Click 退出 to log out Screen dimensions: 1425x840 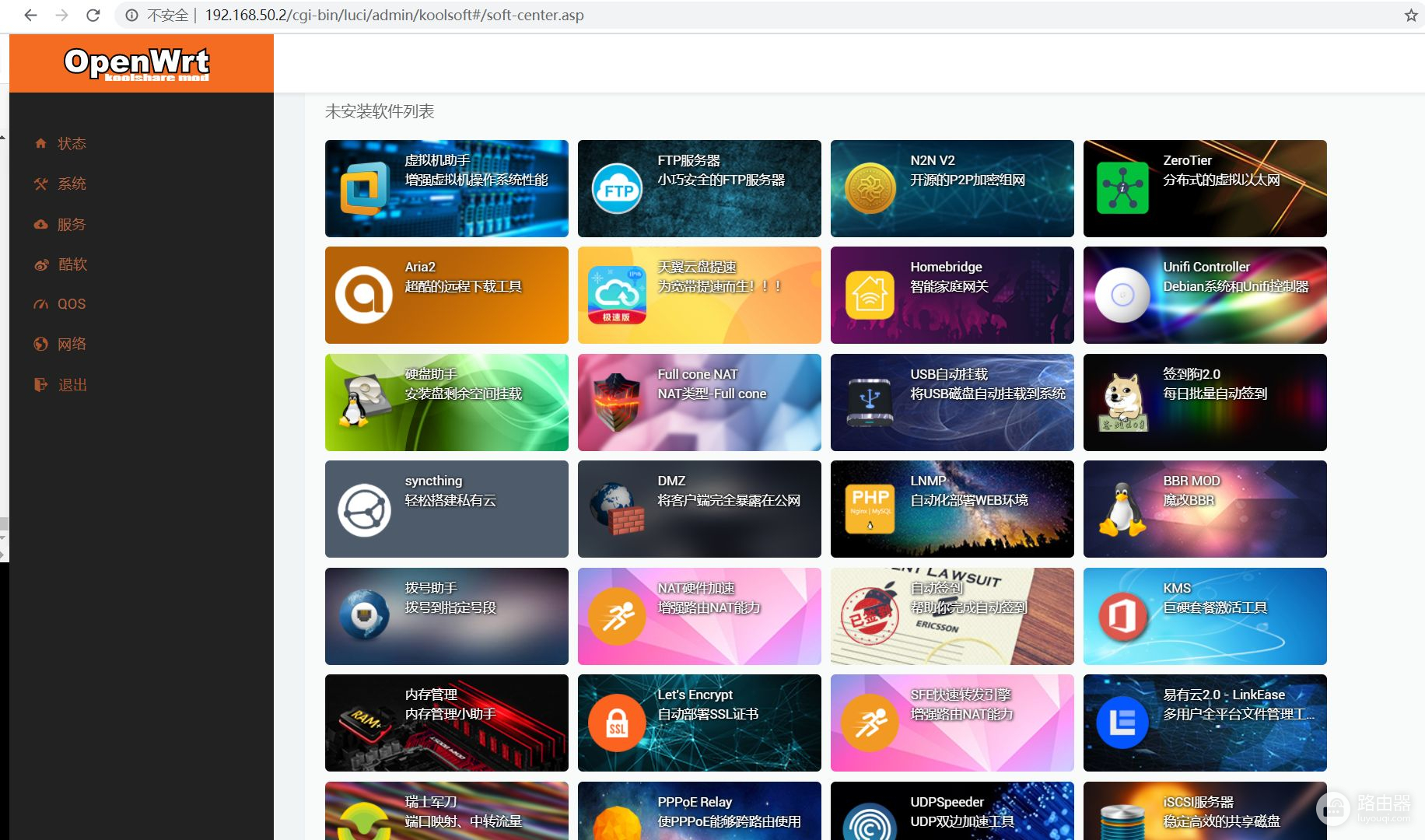pos(72,385)
